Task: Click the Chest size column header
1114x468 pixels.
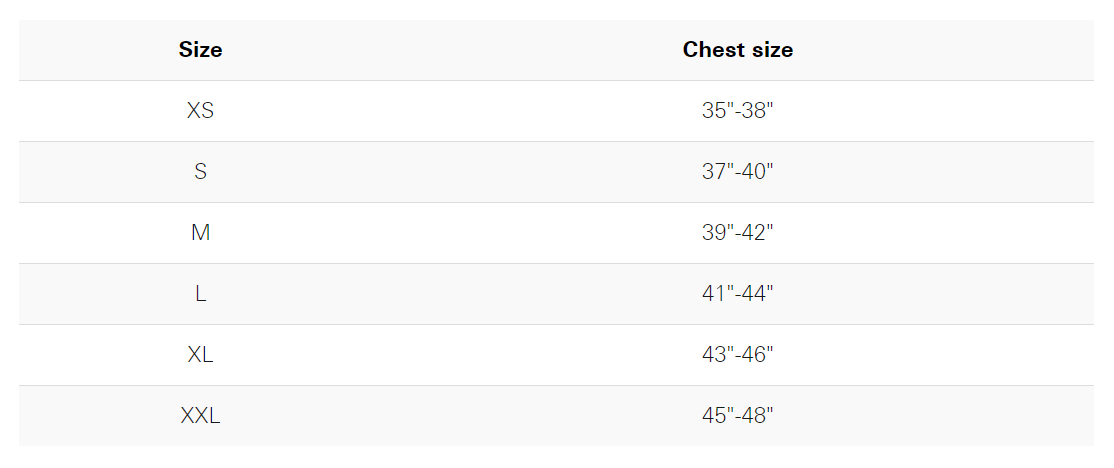Action: click(737, 50)
